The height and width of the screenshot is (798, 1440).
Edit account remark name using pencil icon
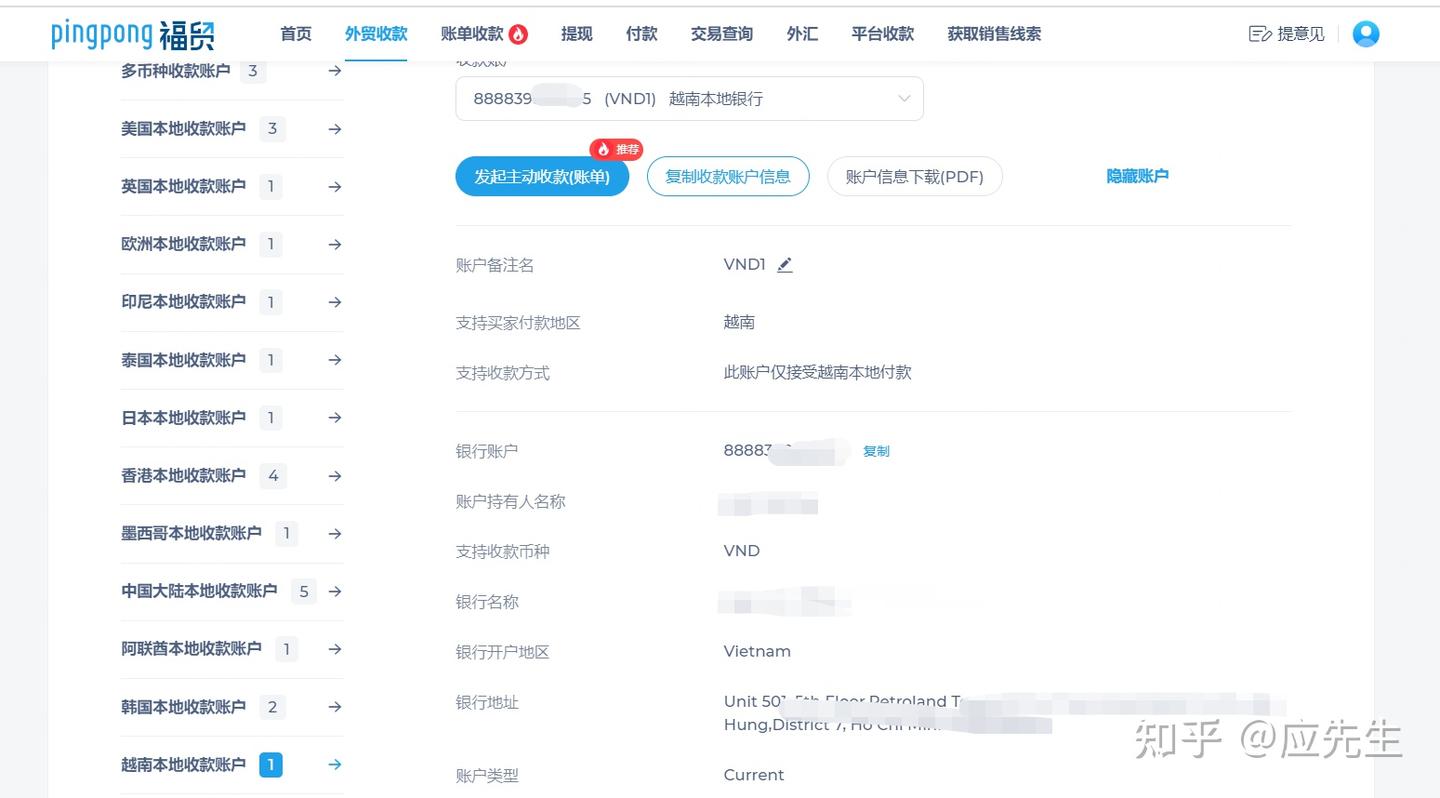pyautogui.click(x=785, y=264)
